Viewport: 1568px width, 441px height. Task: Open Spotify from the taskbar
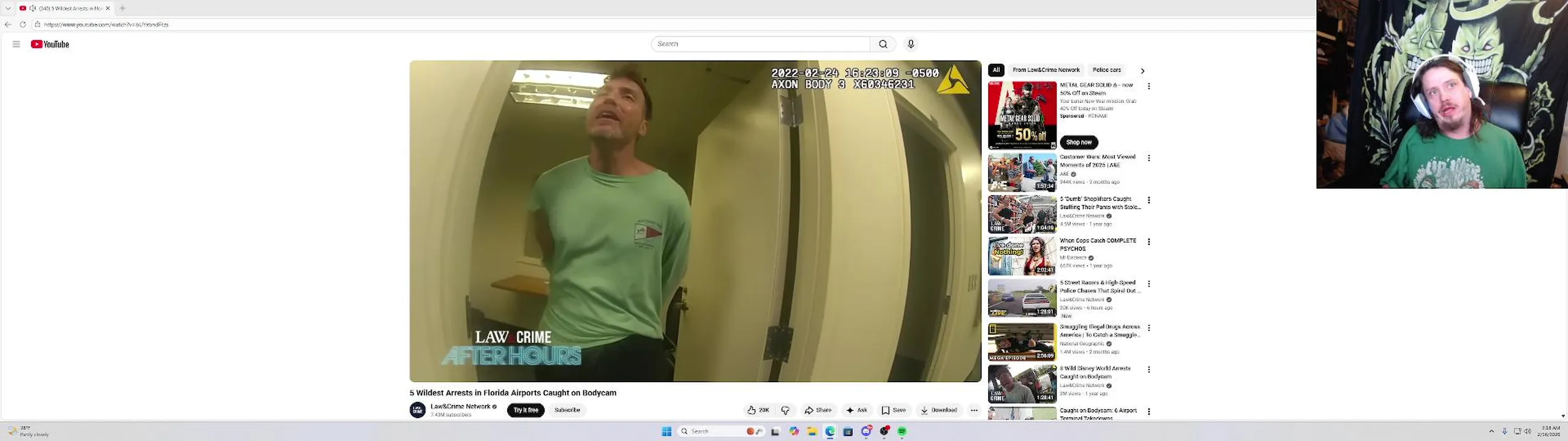902,431
